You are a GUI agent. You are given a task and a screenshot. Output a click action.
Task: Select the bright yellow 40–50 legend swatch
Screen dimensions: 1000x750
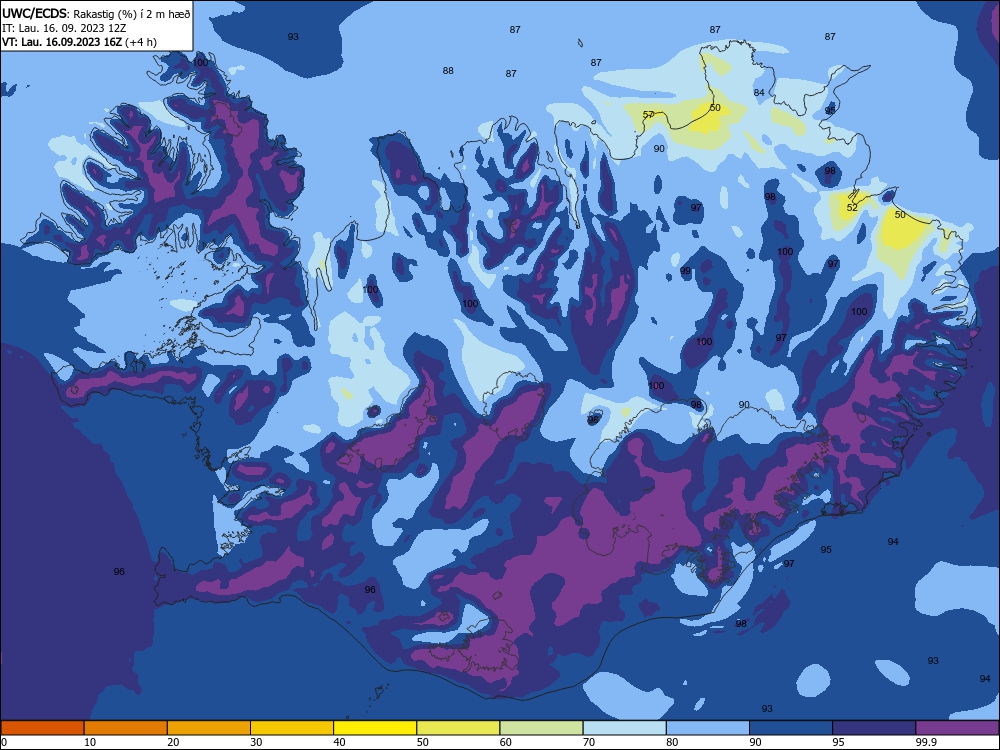tap(375, 728)
